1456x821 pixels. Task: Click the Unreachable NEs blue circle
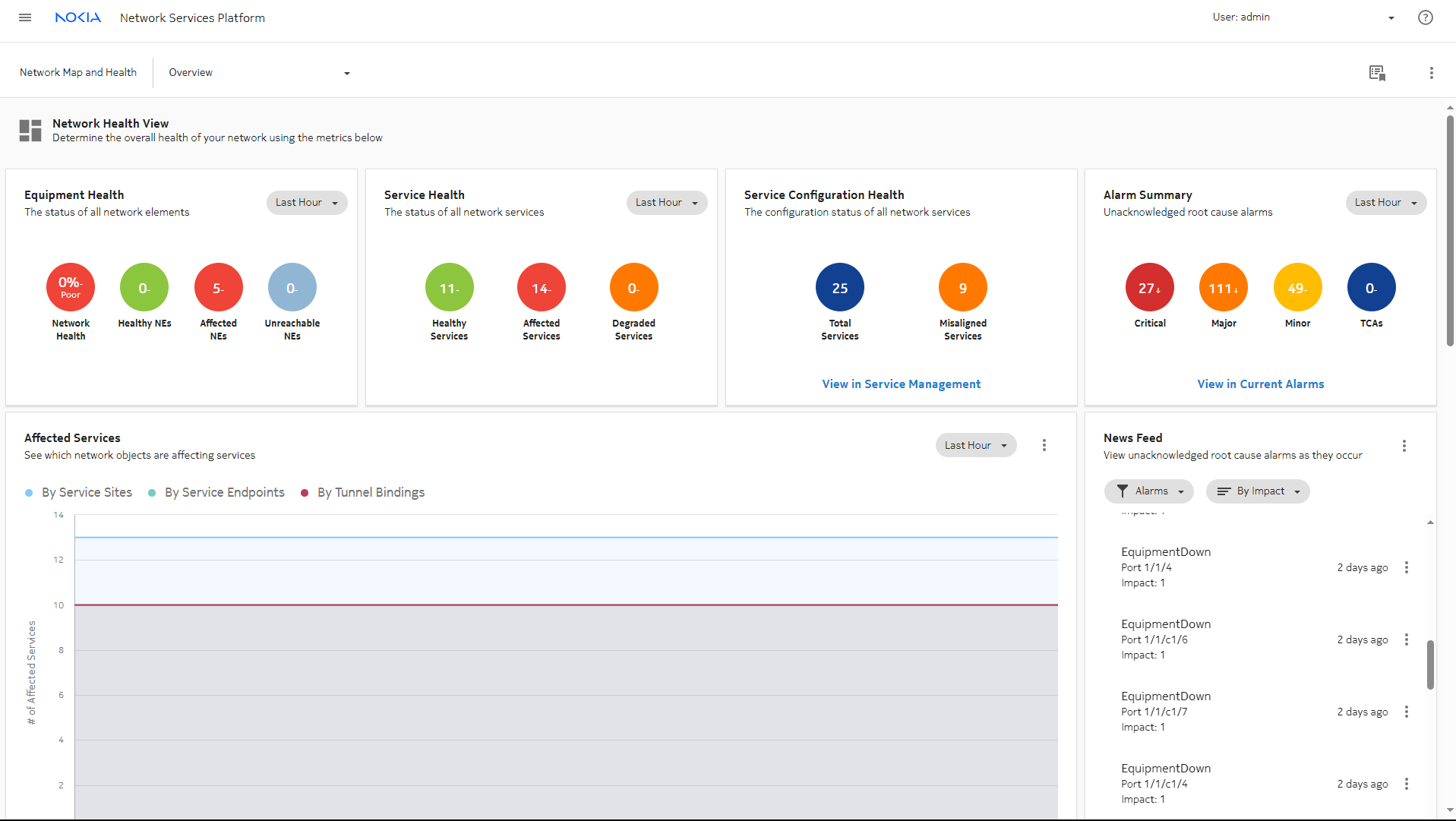292,287
